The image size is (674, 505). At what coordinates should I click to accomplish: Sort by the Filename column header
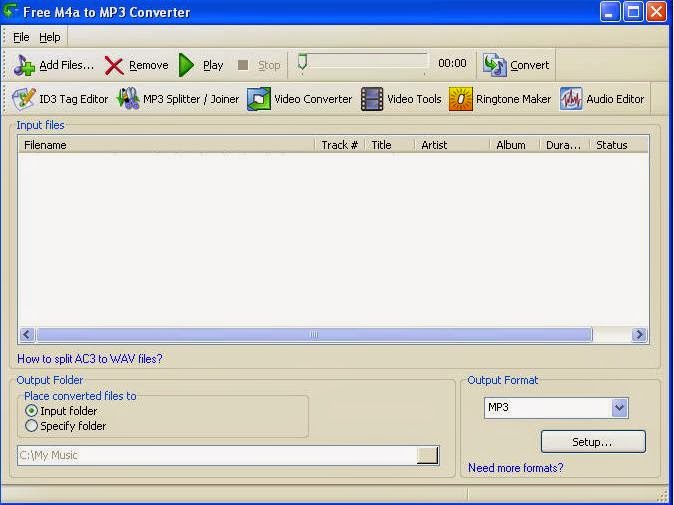[167, 145]
